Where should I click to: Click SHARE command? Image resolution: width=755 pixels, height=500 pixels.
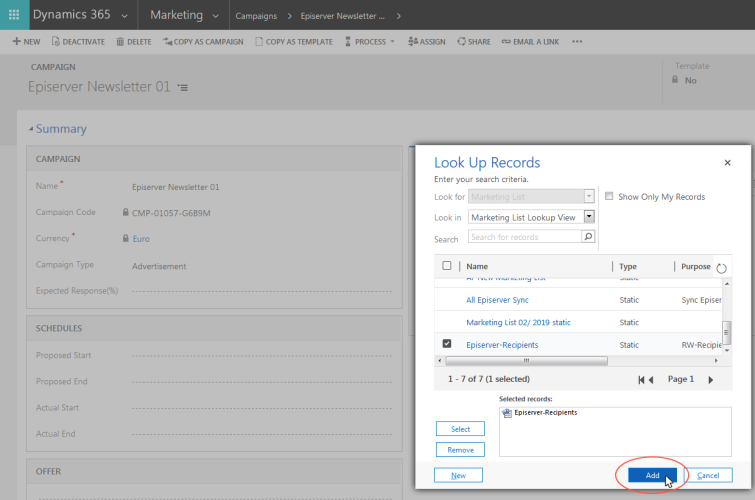pyautogui.click(x=474, y=41)
